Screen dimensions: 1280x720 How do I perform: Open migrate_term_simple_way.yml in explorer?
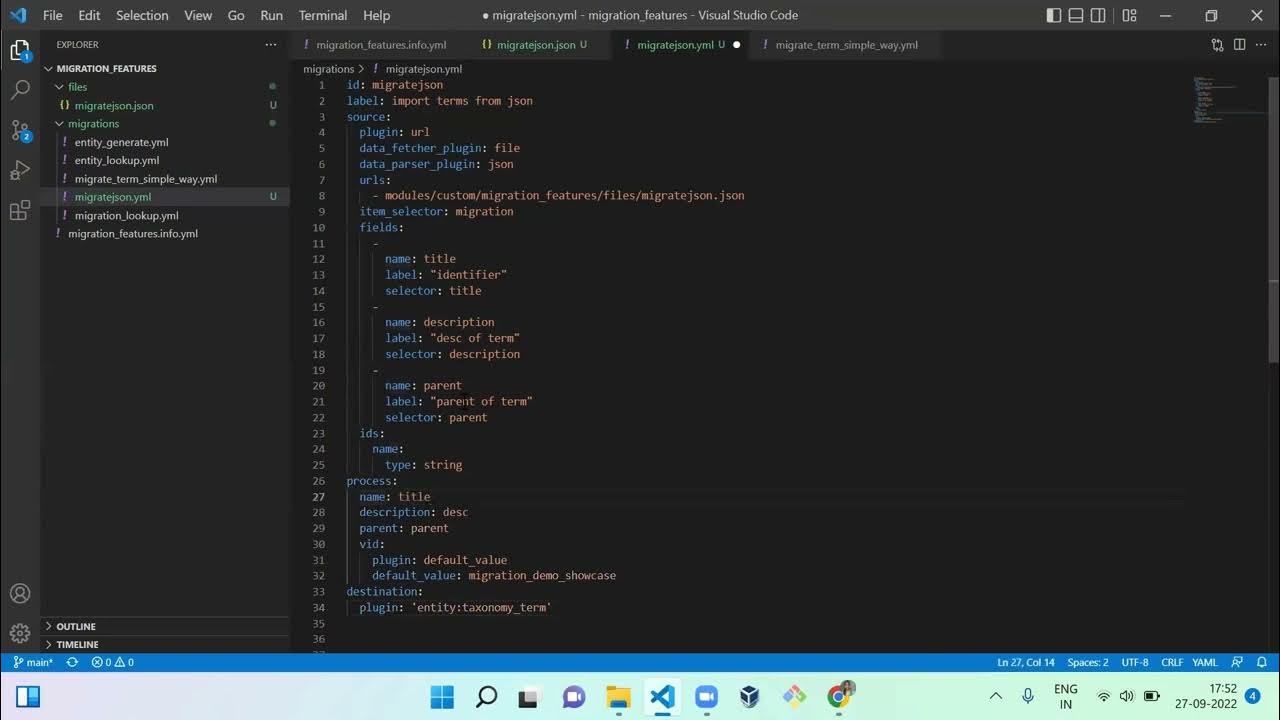point(145,179)
